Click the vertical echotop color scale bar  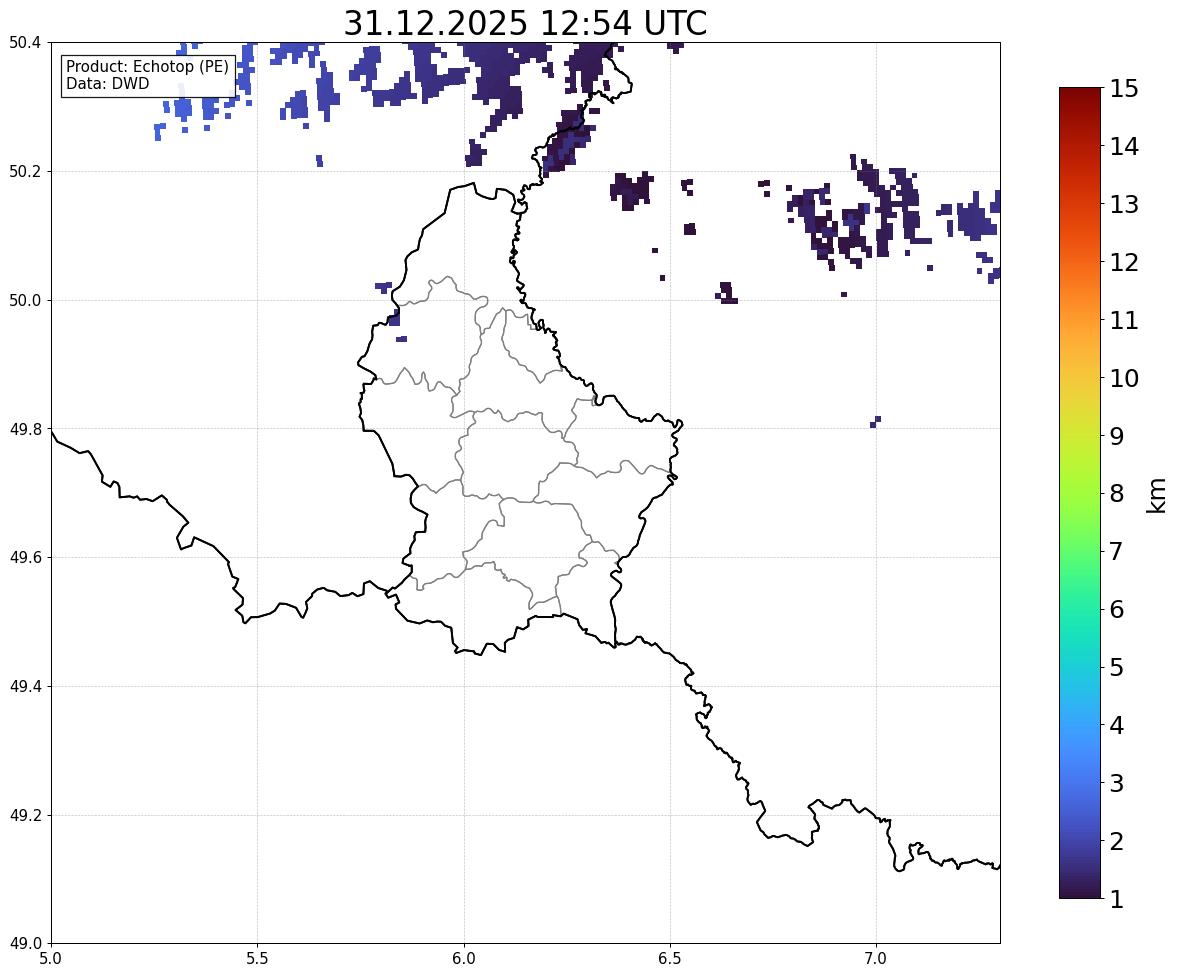1080,493
